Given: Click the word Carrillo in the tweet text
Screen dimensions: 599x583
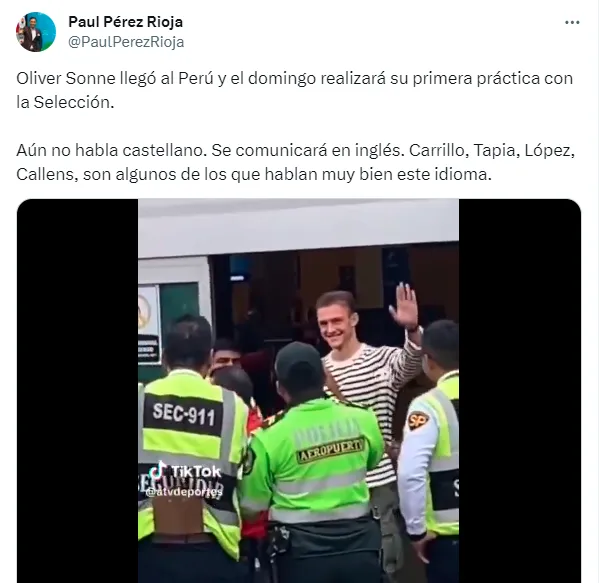Looking at the screenshot, I should 439,151.
